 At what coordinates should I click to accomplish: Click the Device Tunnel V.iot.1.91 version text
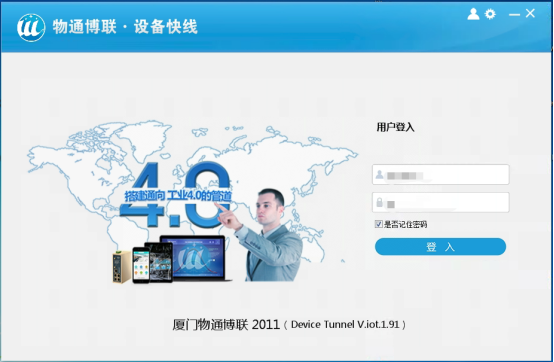pos(345,325)
